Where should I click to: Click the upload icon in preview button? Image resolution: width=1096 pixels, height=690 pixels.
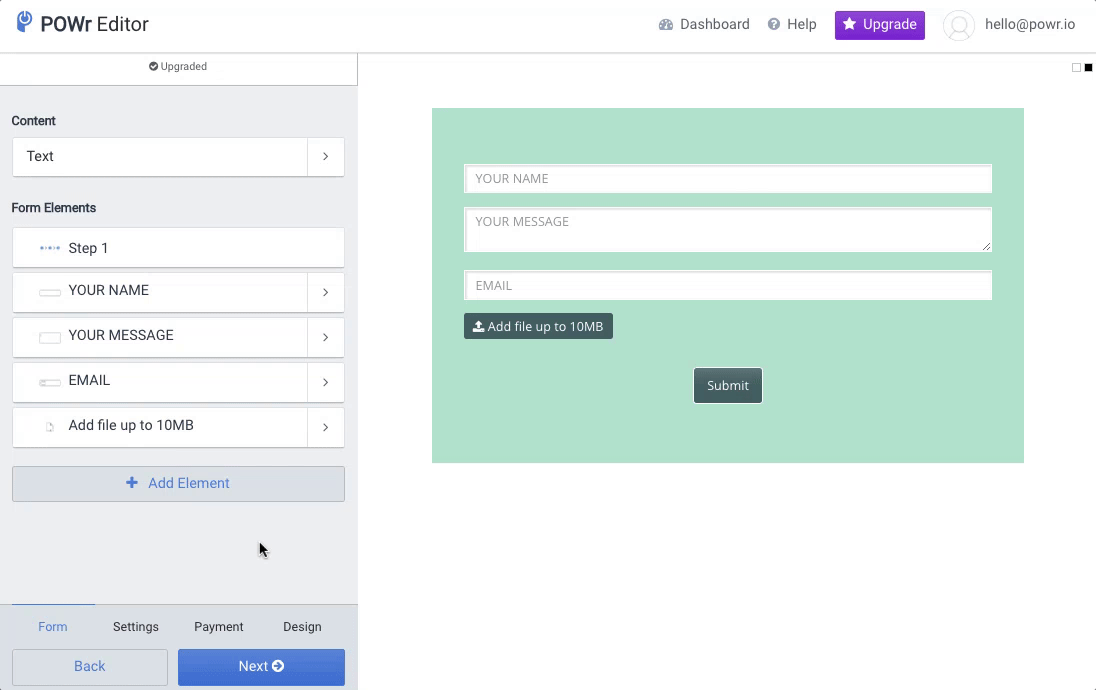pos(479,326)
